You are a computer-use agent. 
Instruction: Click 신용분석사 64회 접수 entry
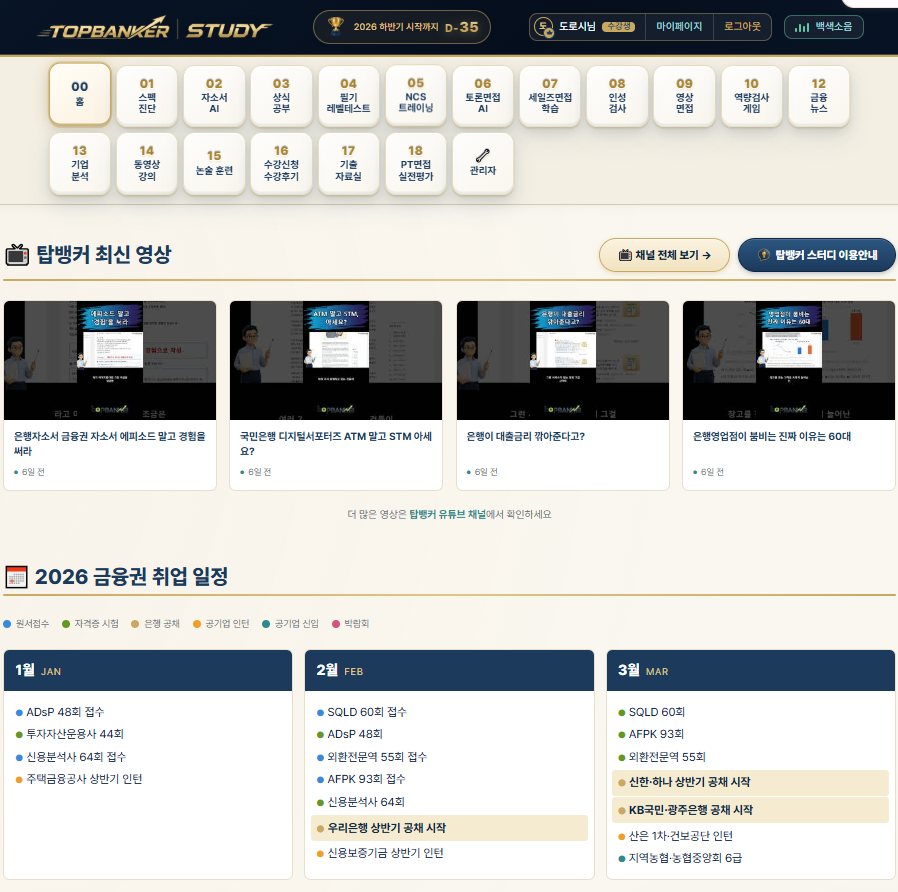(x=76, y=757)
